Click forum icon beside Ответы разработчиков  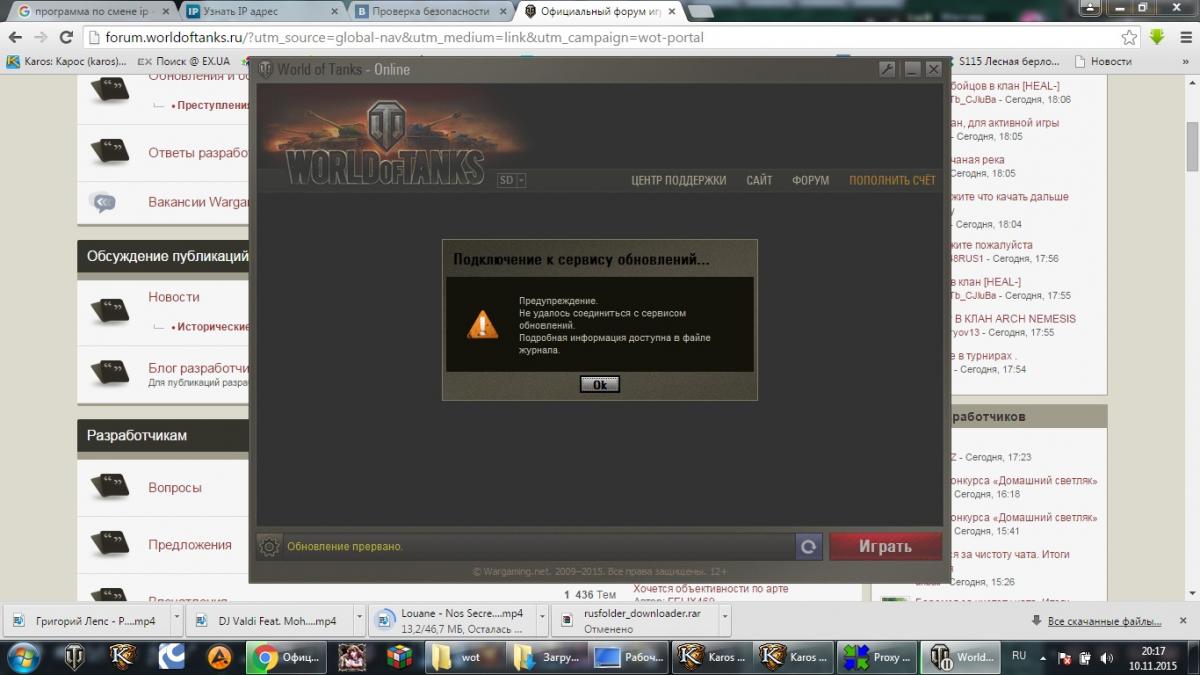point(109,152)
